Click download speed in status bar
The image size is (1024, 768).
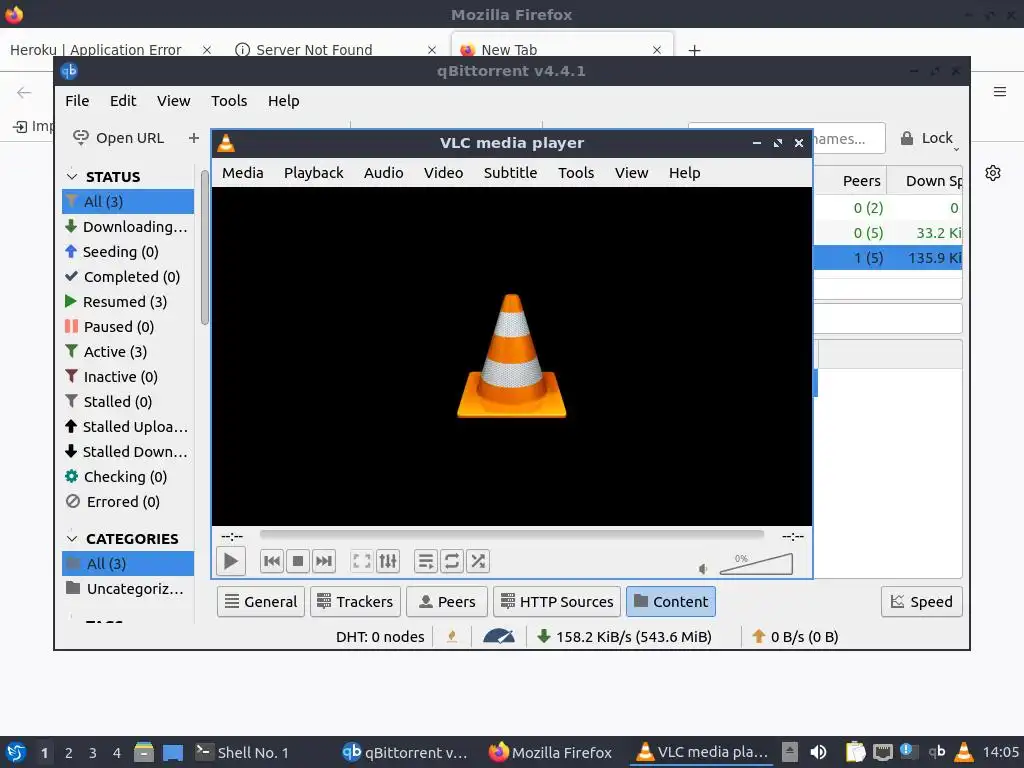coord(624,637)
